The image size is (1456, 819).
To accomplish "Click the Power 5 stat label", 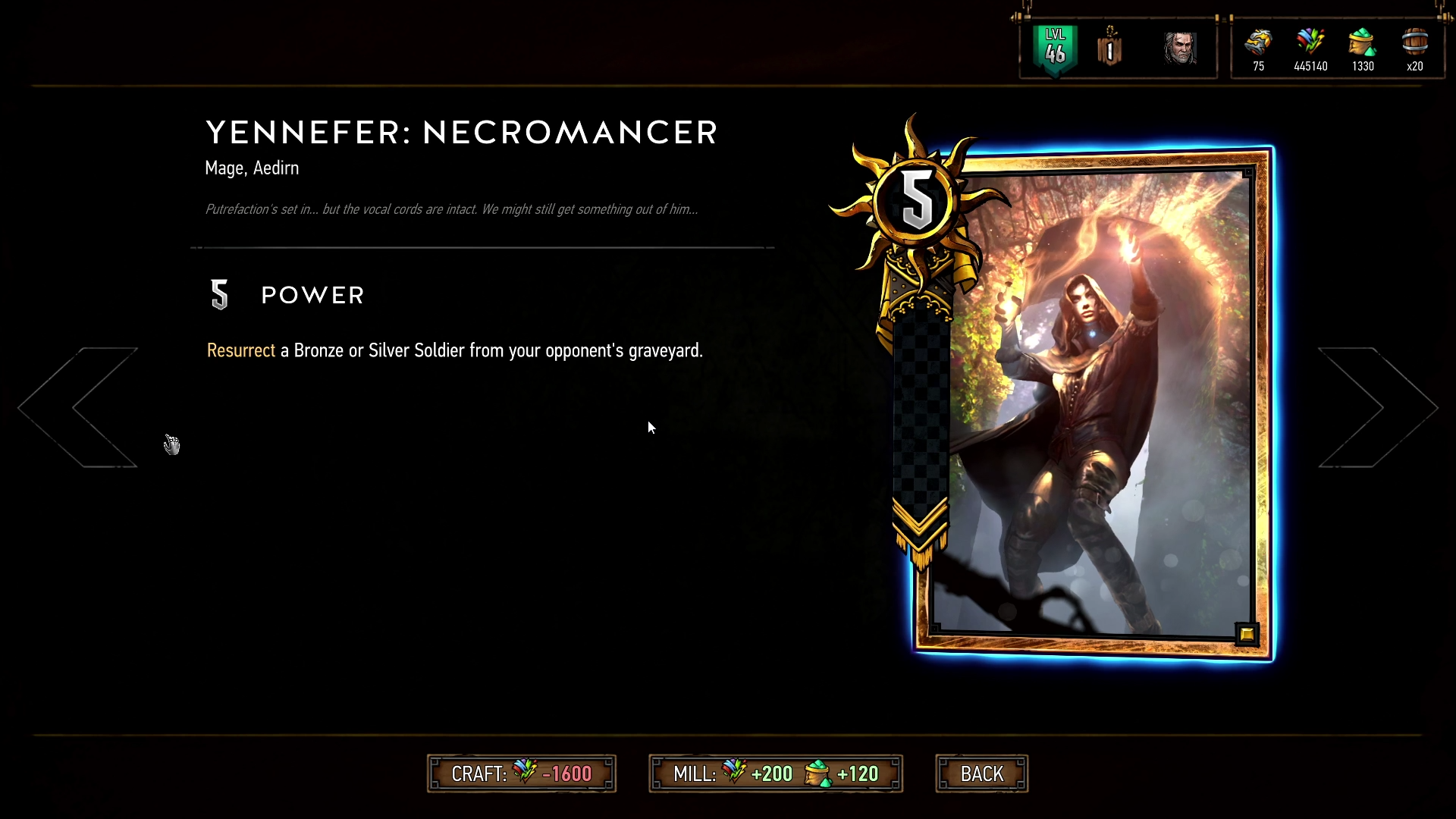I will coord(287,295).
